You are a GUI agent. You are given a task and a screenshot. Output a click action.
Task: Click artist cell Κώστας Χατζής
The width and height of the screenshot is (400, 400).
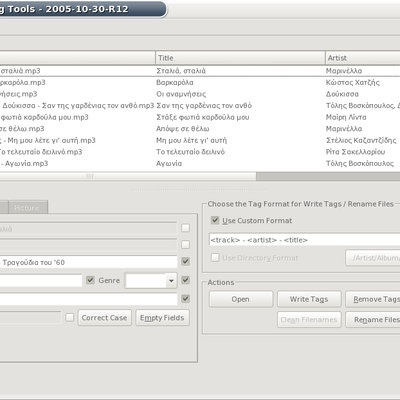(353, 82)
